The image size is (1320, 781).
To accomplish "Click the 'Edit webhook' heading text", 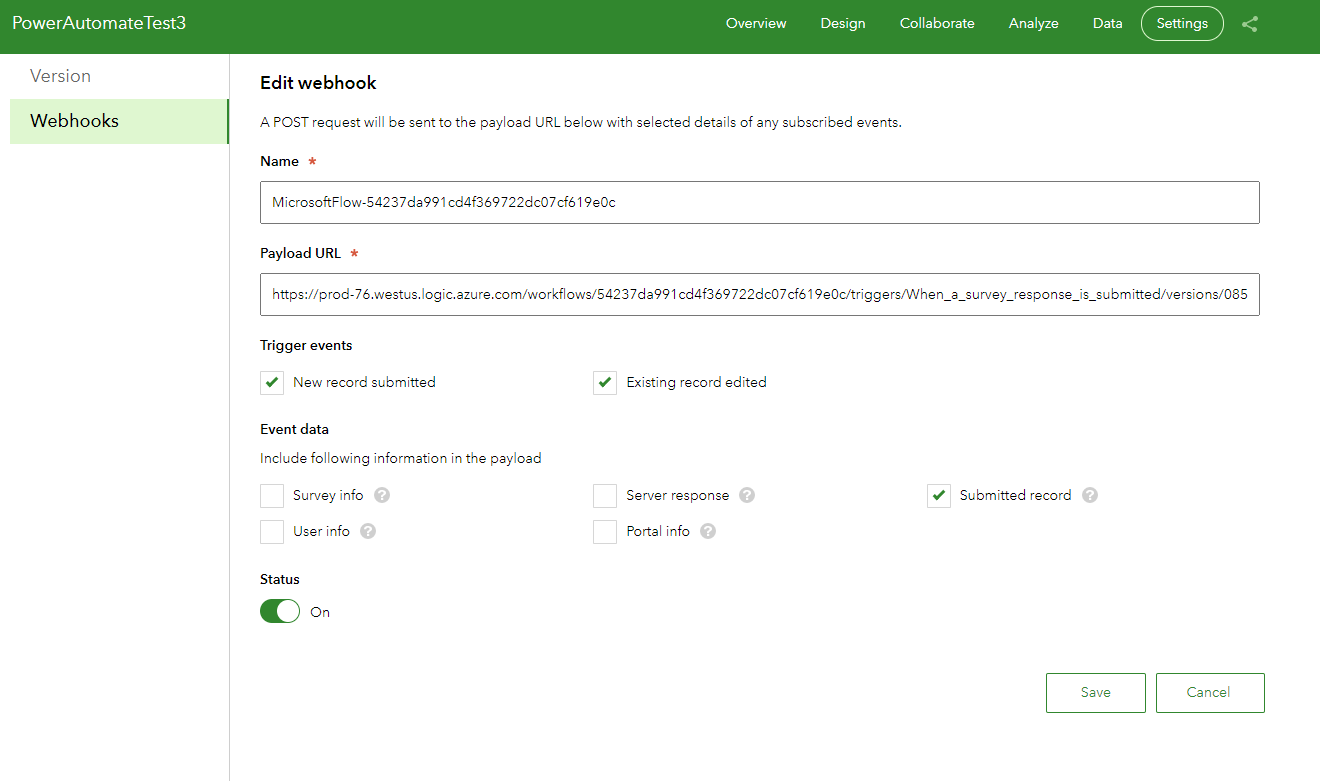I will pyautogui.click(x=318, y=83).
